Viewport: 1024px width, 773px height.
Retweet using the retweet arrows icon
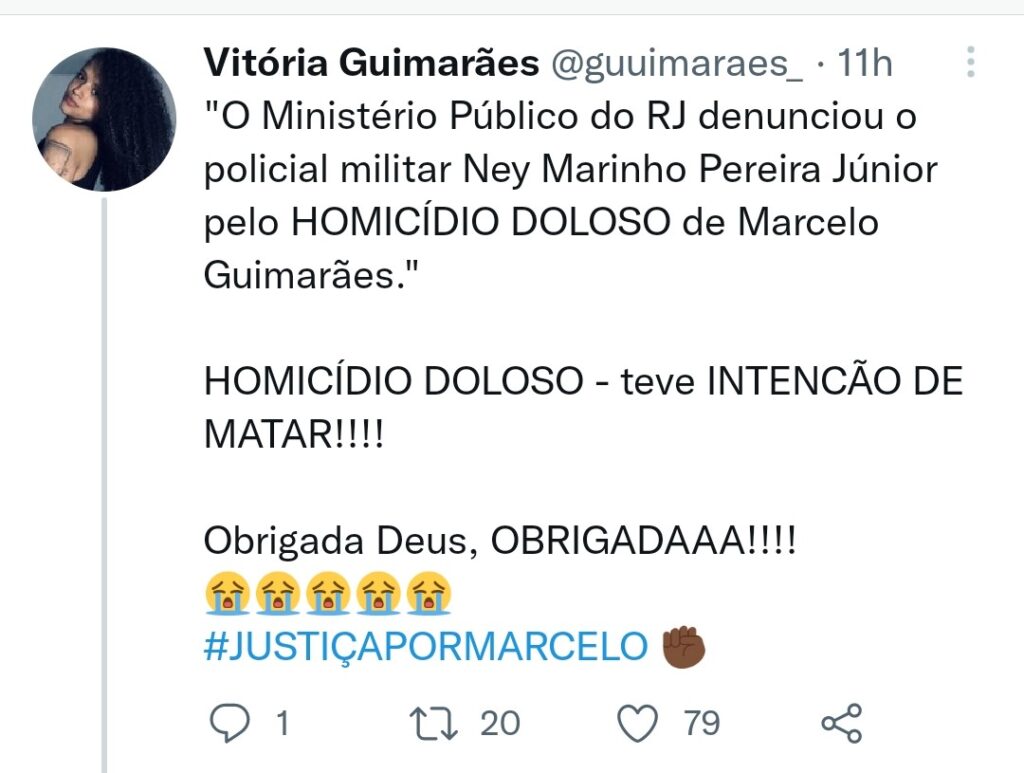pos(434,724)
